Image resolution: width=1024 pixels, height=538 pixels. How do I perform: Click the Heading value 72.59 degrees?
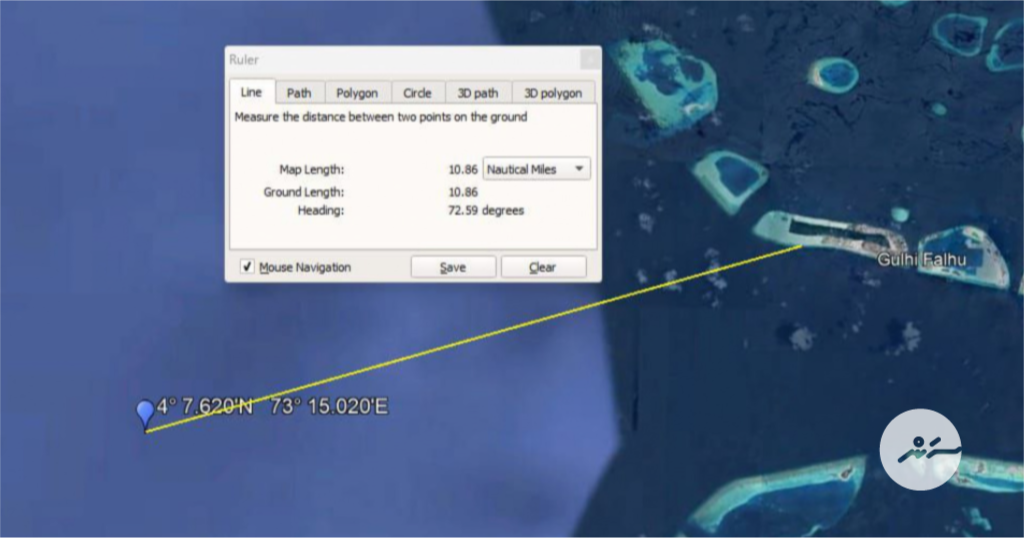pos(485,210)
